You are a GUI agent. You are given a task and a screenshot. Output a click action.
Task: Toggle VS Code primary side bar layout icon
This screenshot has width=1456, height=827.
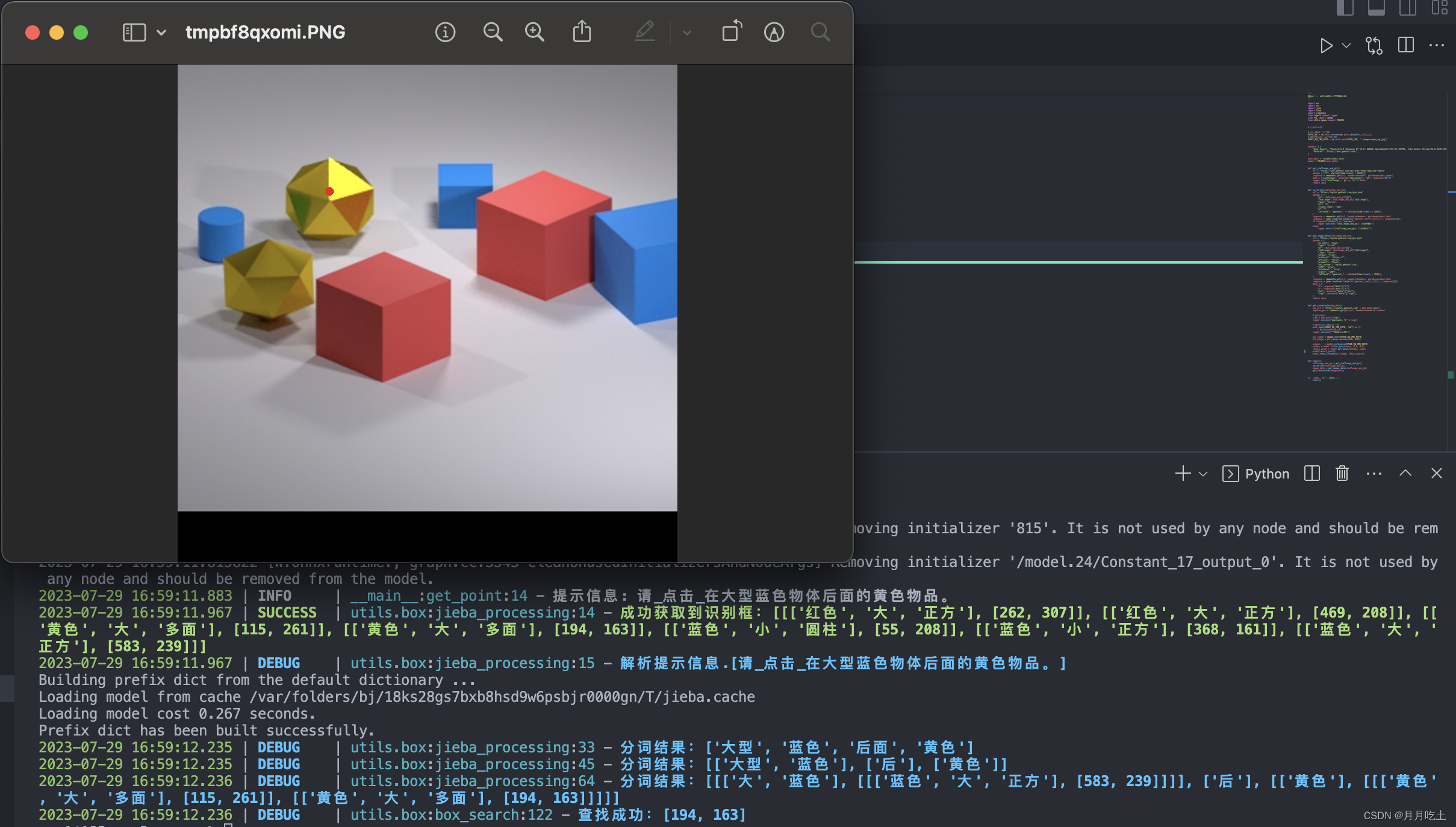coord(1345,7)
